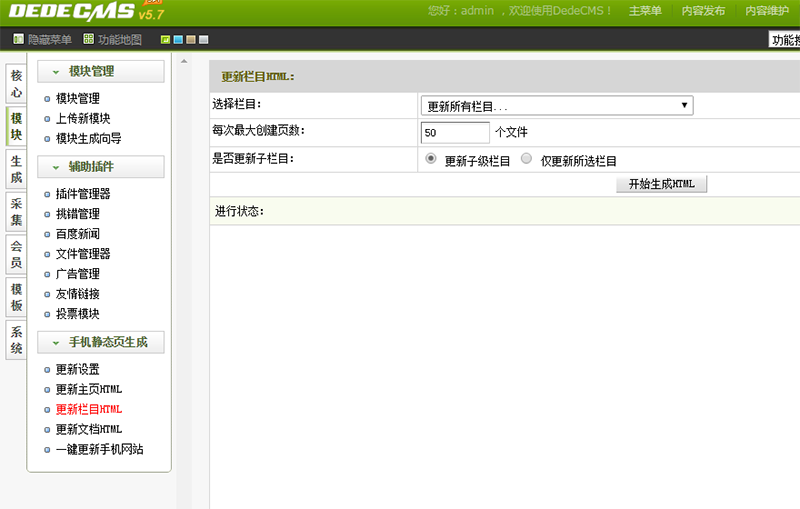Select the blue theme color swatch
Image resolution: width=800 pixels, height=509 pixels.
click(178, 40)
